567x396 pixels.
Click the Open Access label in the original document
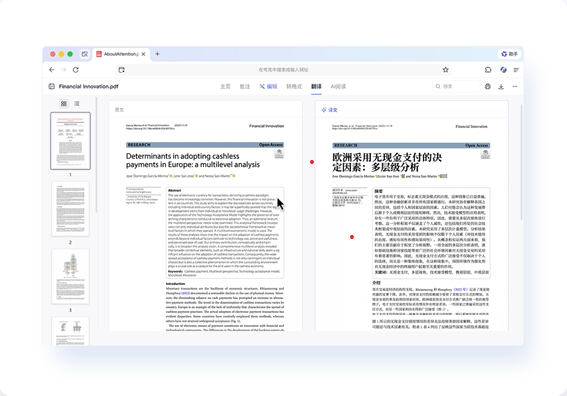click(x=271, y=145)
